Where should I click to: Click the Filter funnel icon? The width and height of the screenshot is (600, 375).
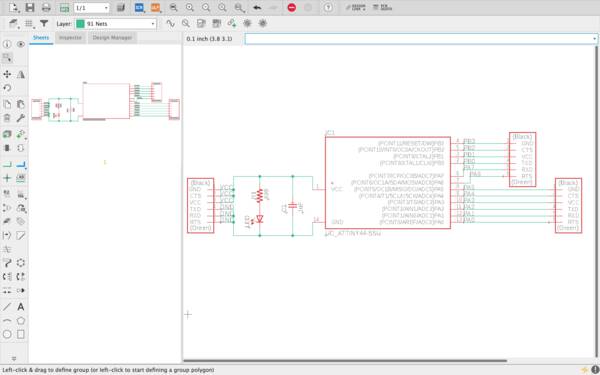pos(44,24)
